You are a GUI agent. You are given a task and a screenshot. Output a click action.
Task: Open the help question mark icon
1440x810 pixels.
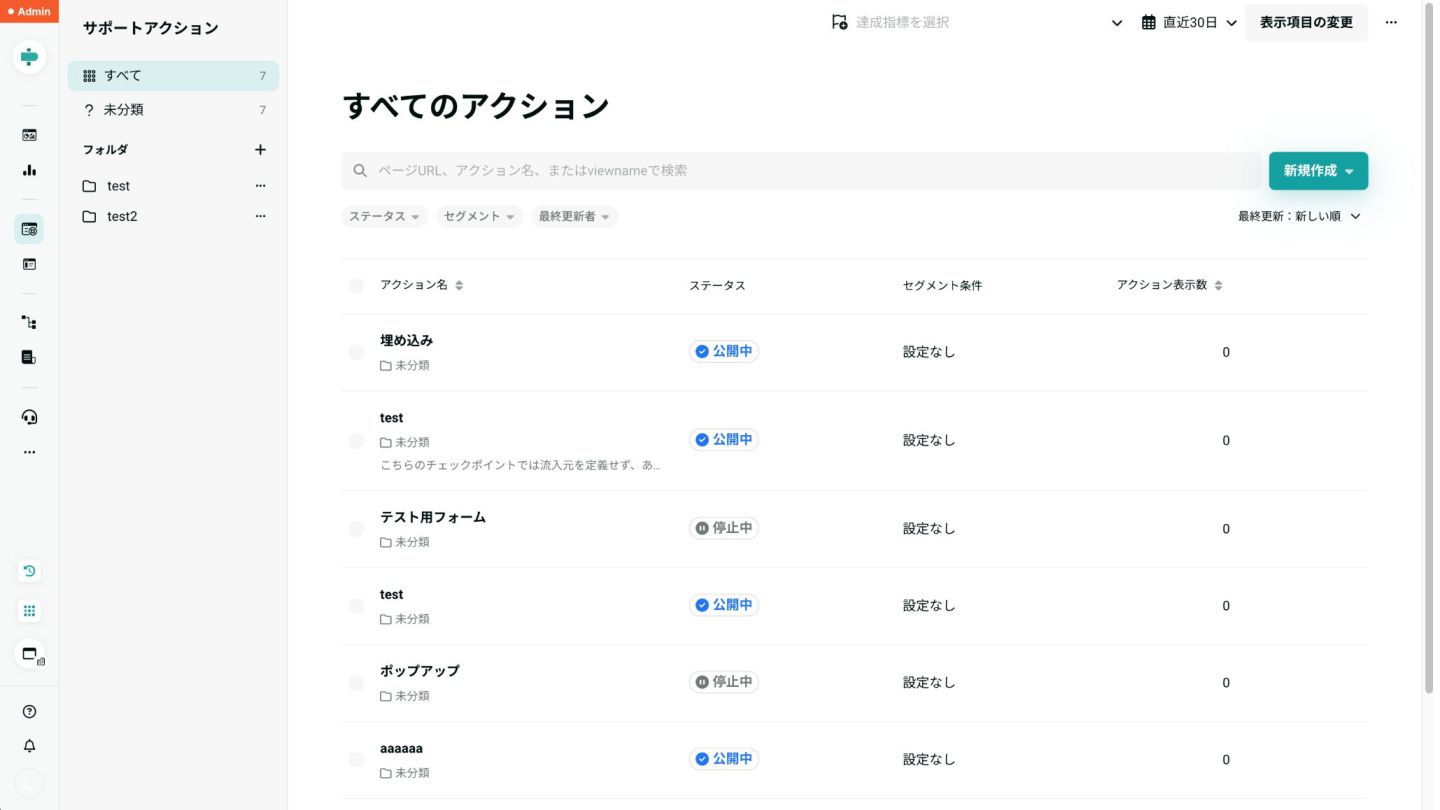coord(29,712)
